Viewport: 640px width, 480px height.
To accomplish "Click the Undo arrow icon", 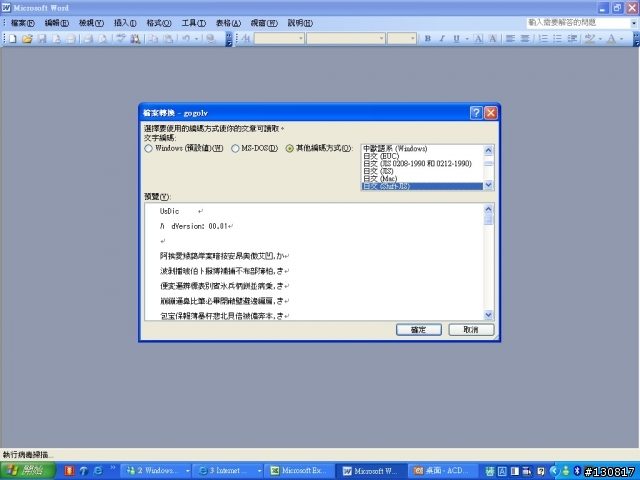I will point(186,39).
